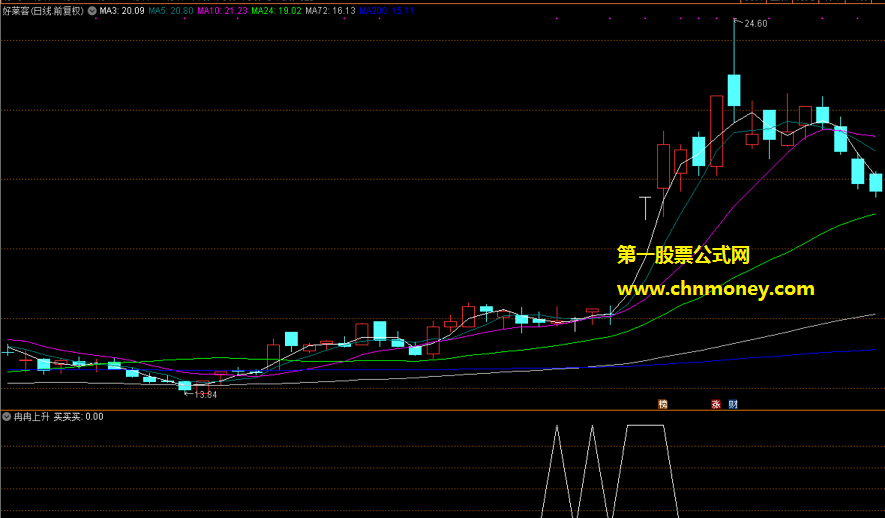Click the 冉冉上升 indicator name

32,417
